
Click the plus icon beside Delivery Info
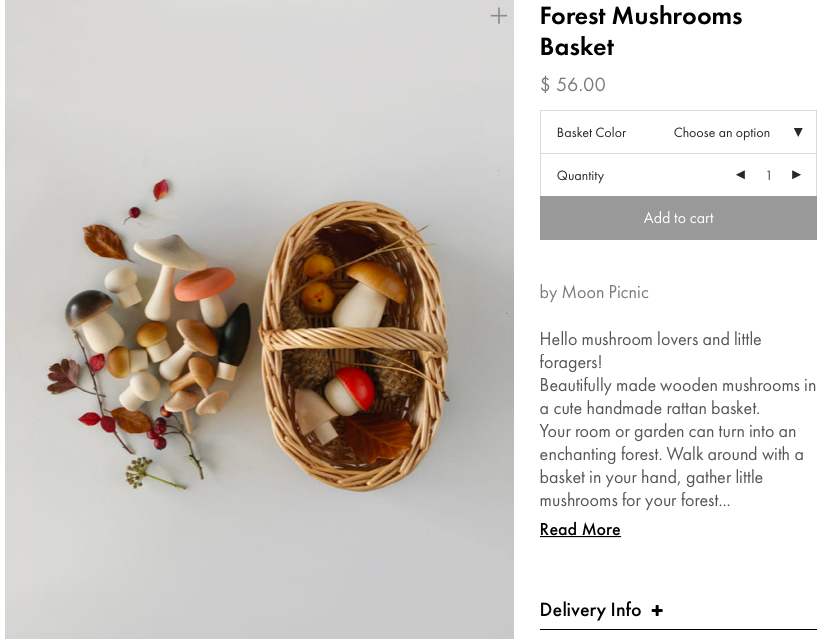656,610
